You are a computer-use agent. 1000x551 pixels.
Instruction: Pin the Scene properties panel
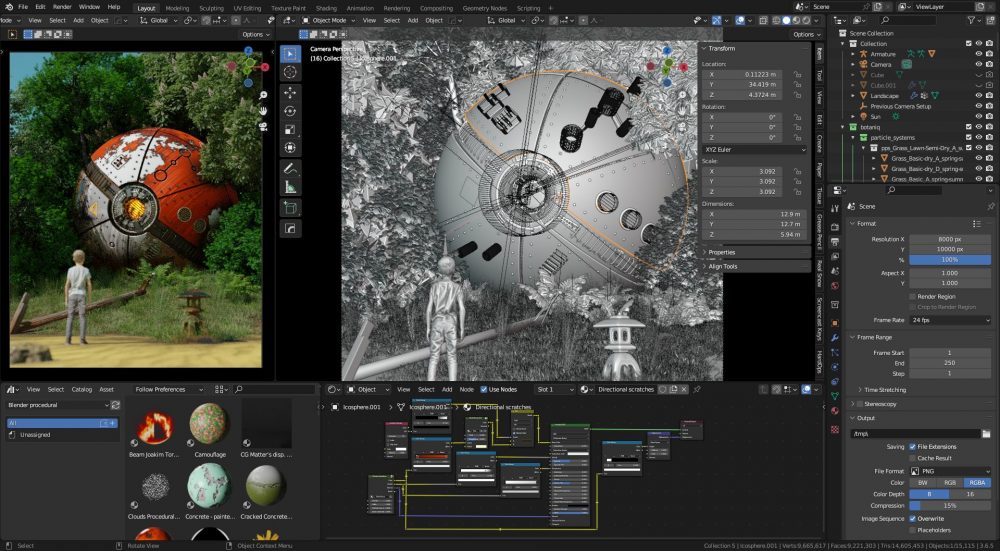coord(990,207)
